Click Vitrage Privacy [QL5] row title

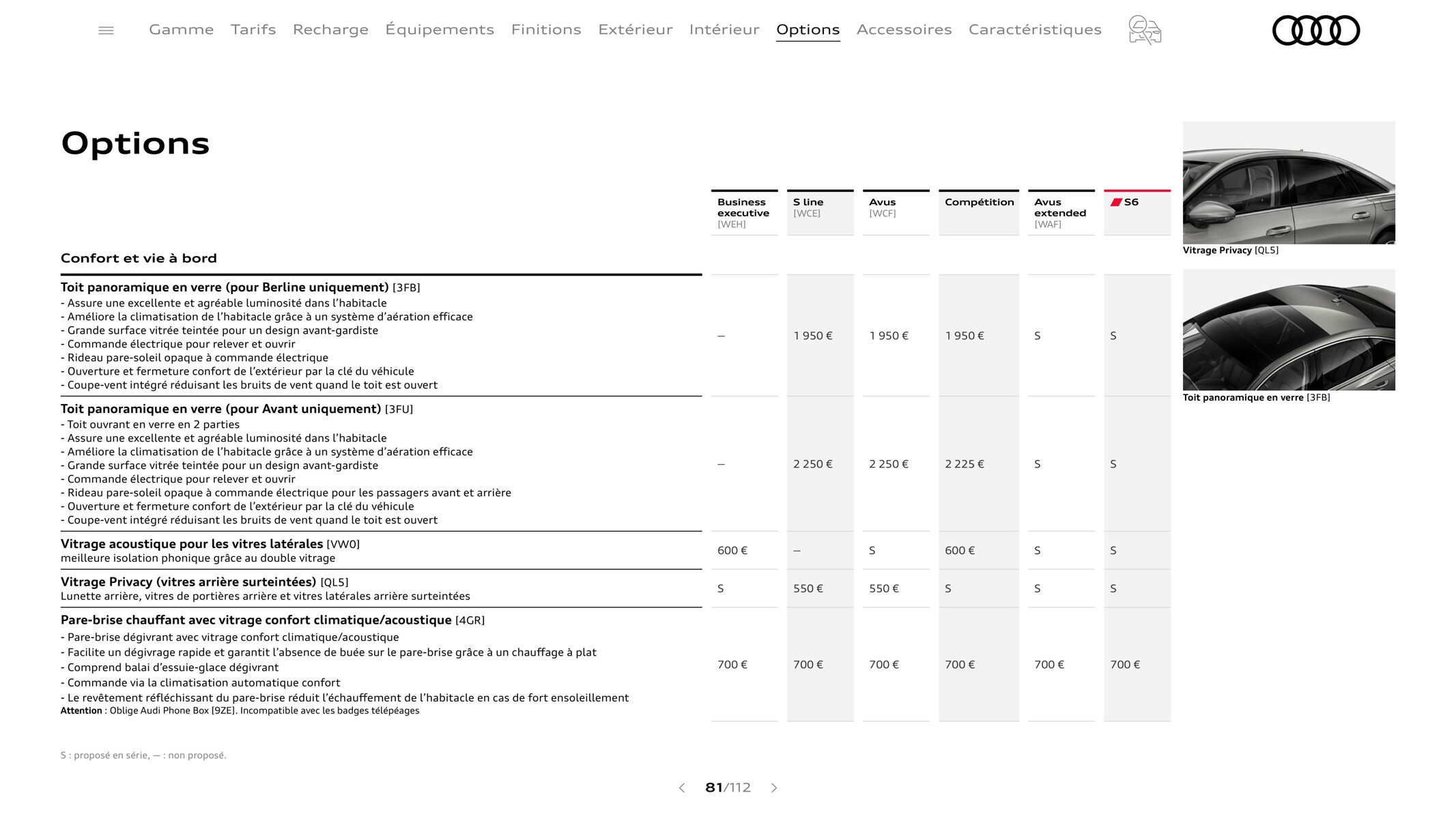pos(205,582)
